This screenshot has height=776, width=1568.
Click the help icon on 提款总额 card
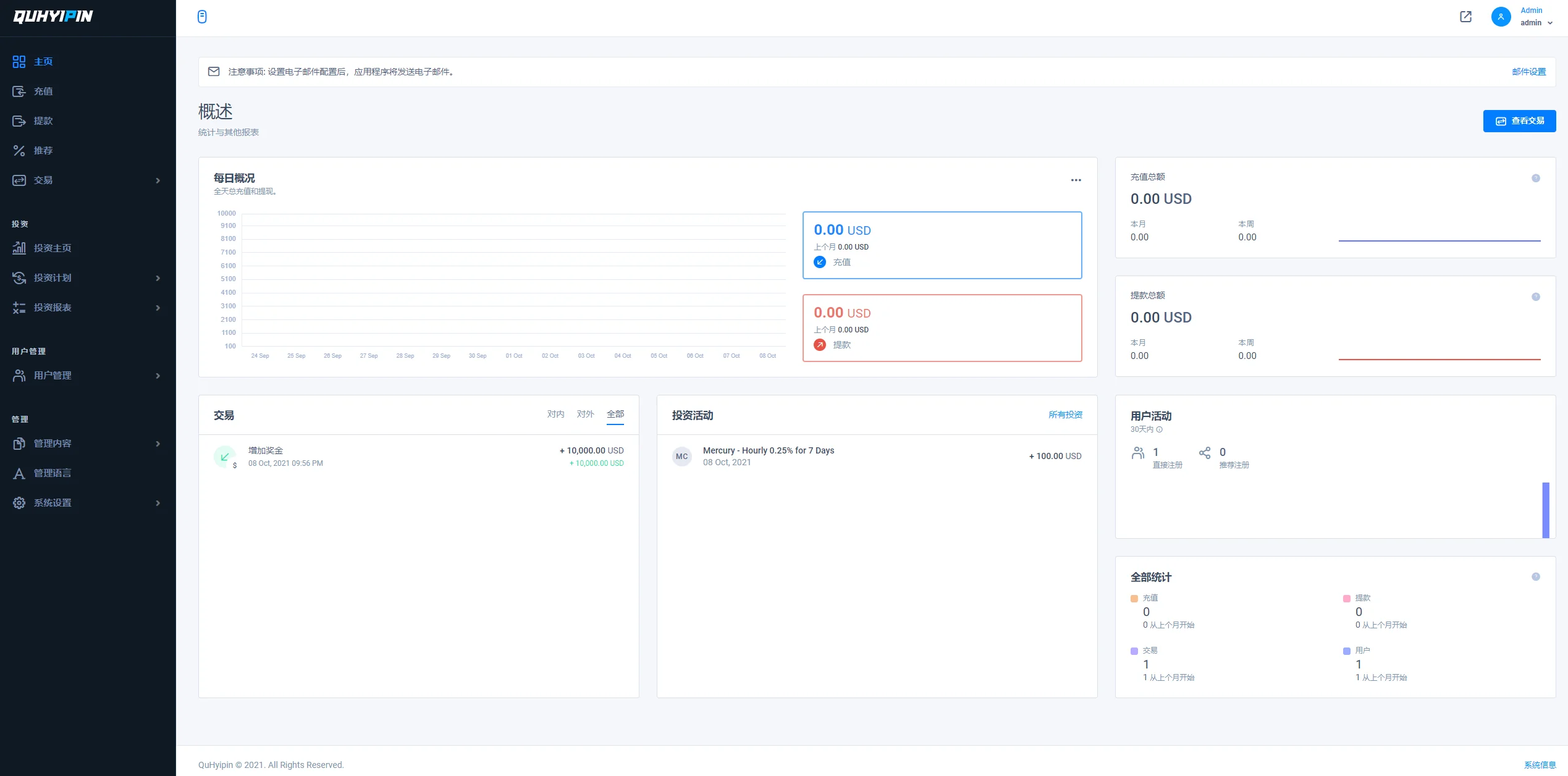coord(1535,297)
